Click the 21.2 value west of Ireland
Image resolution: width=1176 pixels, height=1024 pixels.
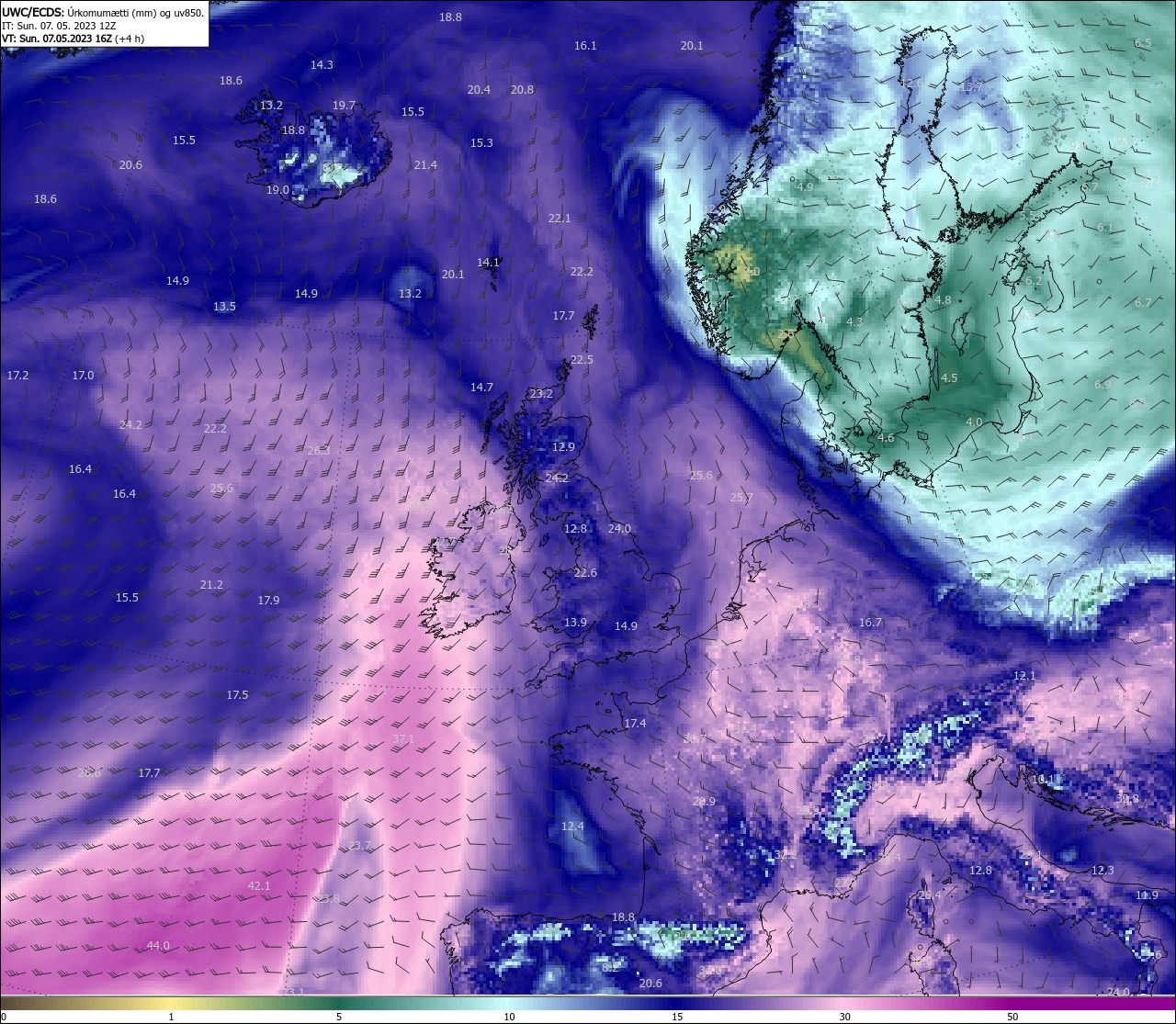pos(211,584)
